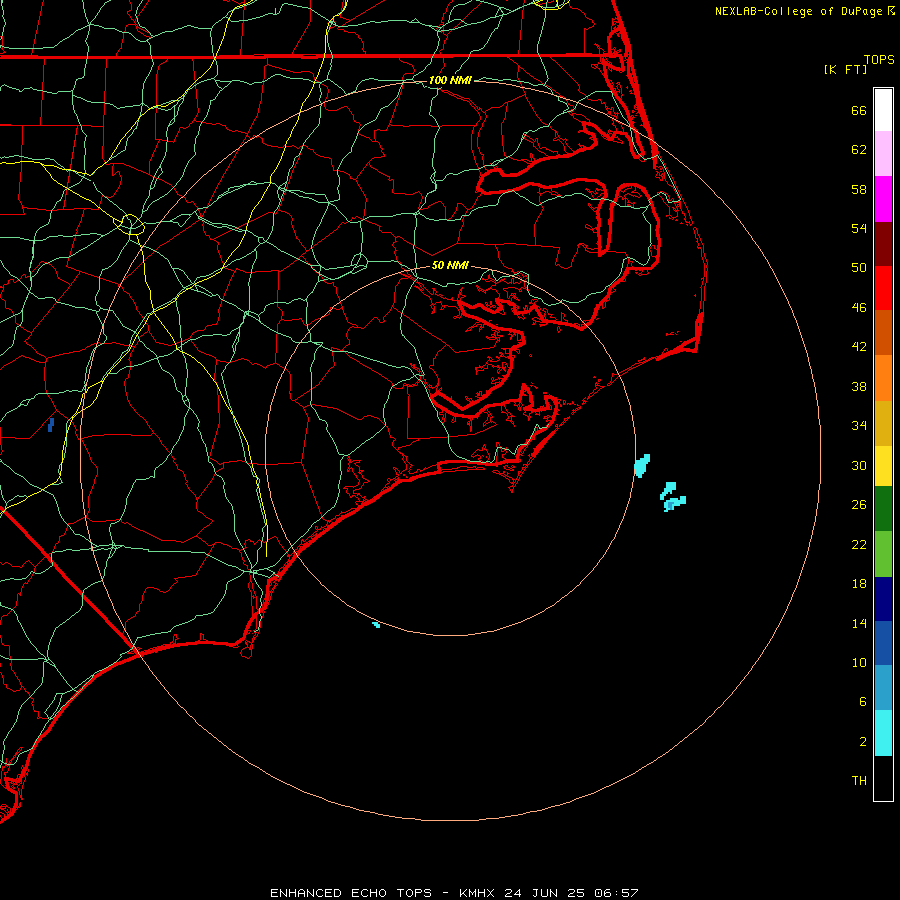Click the "58" legend value
Image resolution: width=900 pixels, height=900 pixels.
pyautogui.click(x=859, y=189)
